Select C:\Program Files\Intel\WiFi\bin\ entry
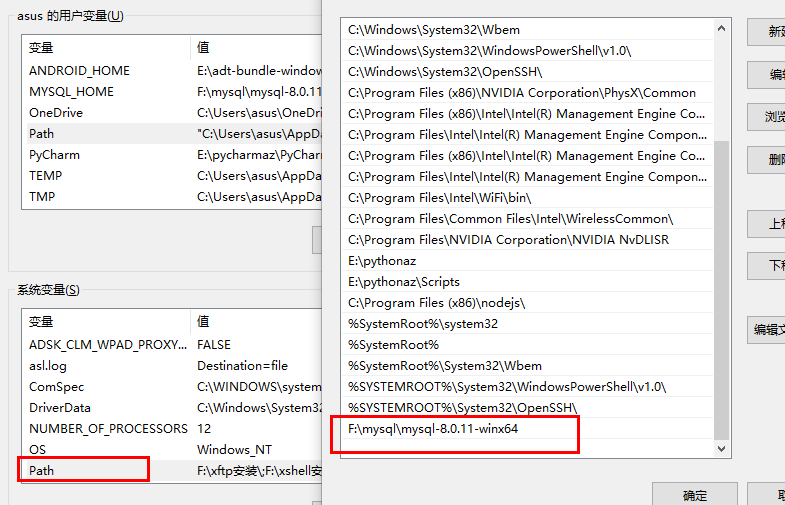This screenshot has height=505, width=785. 528,198
